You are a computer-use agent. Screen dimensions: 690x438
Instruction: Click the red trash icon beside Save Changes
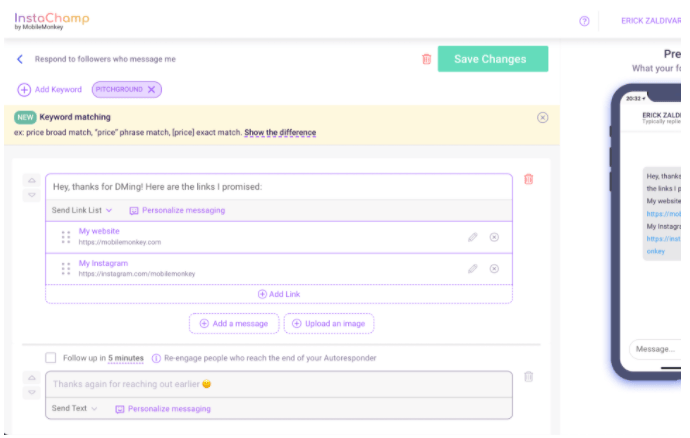(x=427, y=59)
